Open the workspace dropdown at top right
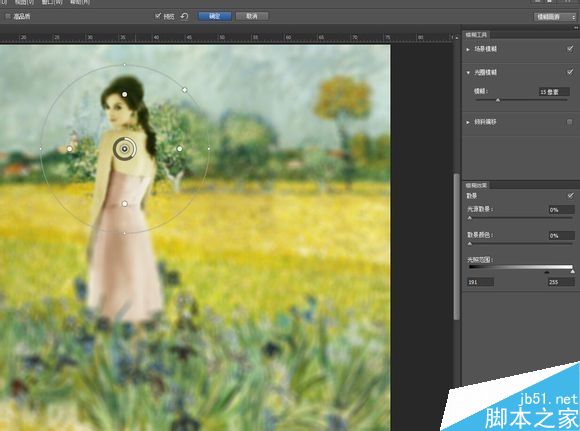This screenshot has height=431, width=580. pyautogui.click(x=555, y=17)
